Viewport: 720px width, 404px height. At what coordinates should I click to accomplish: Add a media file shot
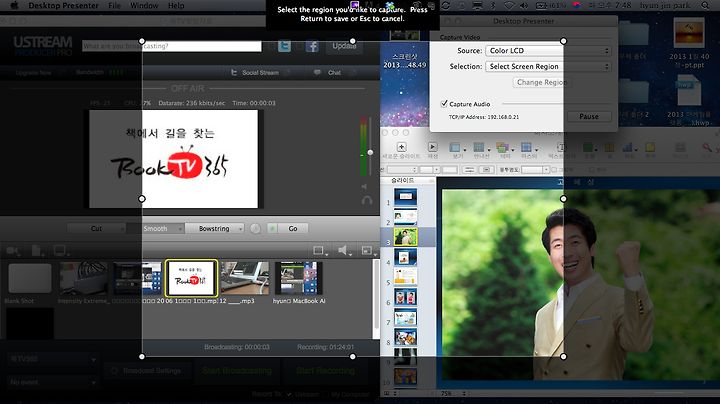click(37, 251)
